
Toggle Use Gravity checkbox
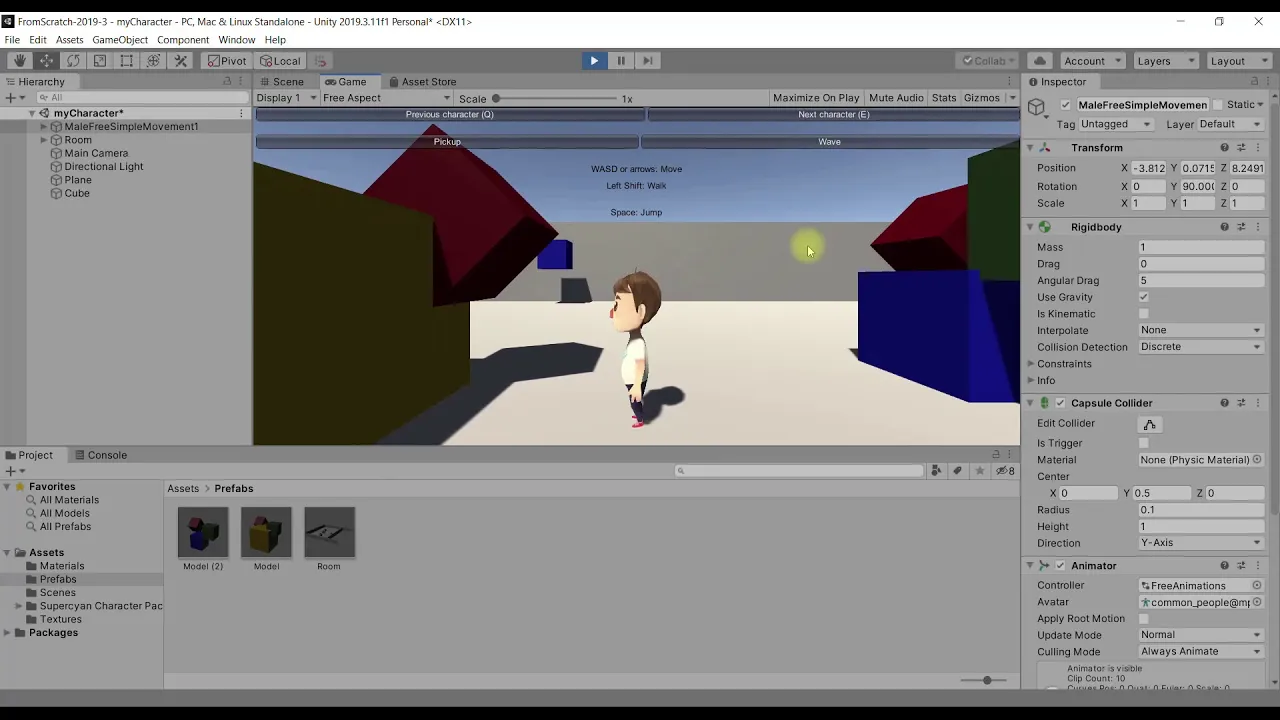(1144, 297)
